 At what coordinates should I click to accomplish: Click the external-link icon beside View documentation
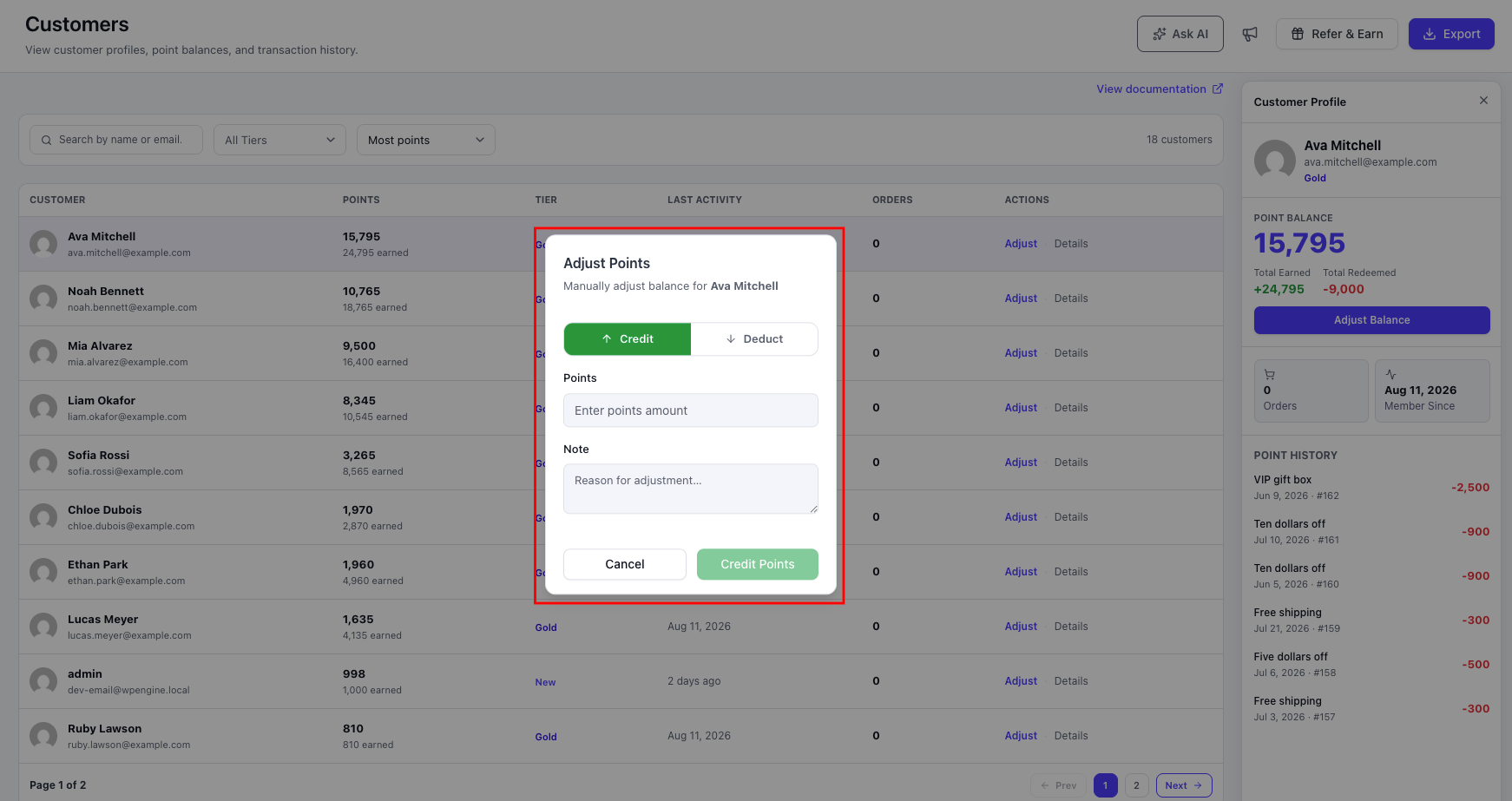point(1218,89)
